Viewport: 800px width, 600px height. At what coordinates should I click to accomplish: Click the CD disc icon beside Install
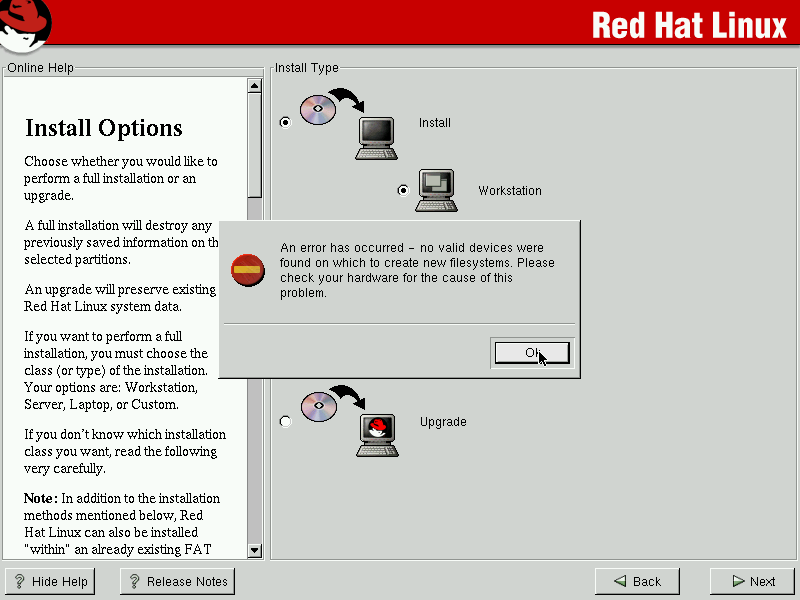(318, 109)
